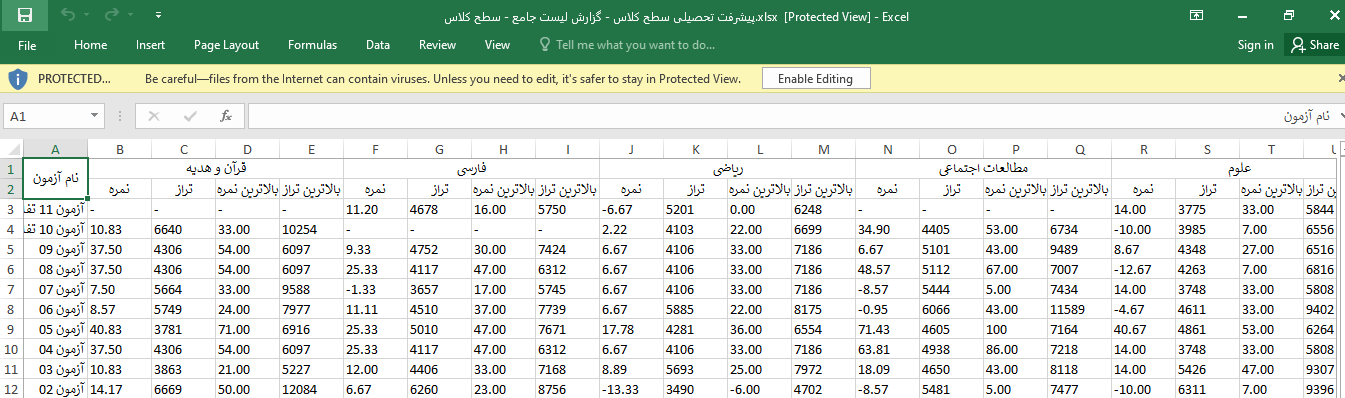
Task: Select row 3 header
Action: point(11,209)
